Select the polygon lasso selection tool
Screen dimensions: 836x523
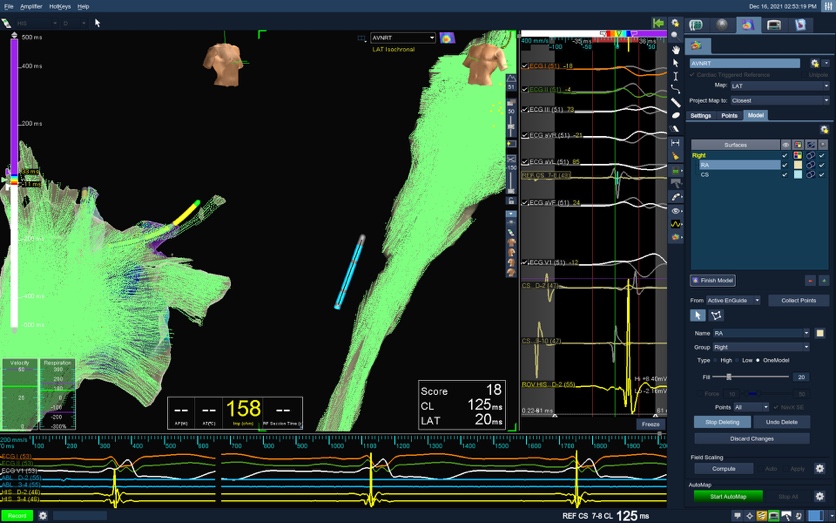(x=717, y=316)
